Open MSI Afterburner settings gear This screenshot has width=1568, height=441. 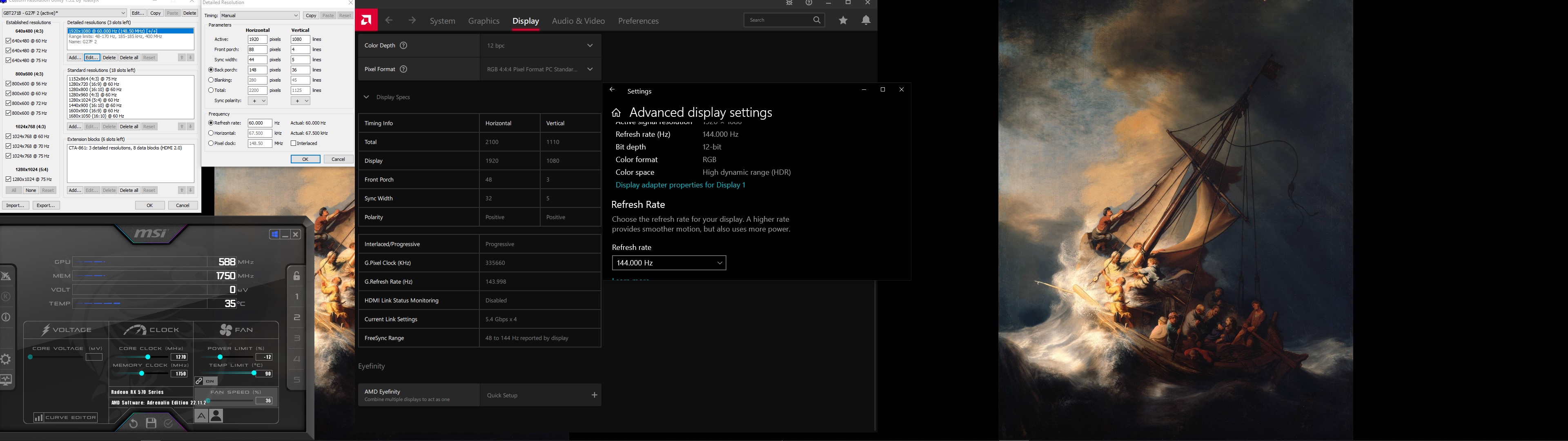(x=5, y=359)
